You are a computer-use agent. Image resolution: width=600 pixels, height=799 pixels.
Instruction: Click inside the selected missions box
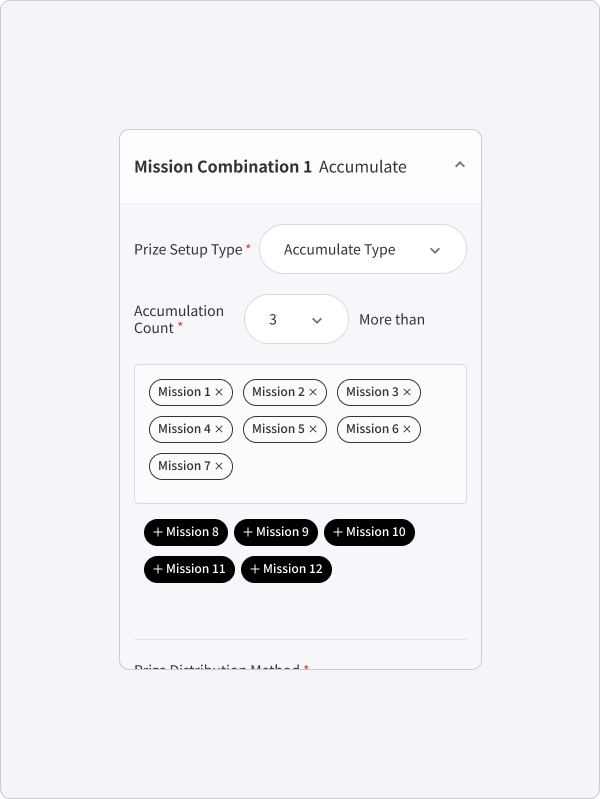300,434
